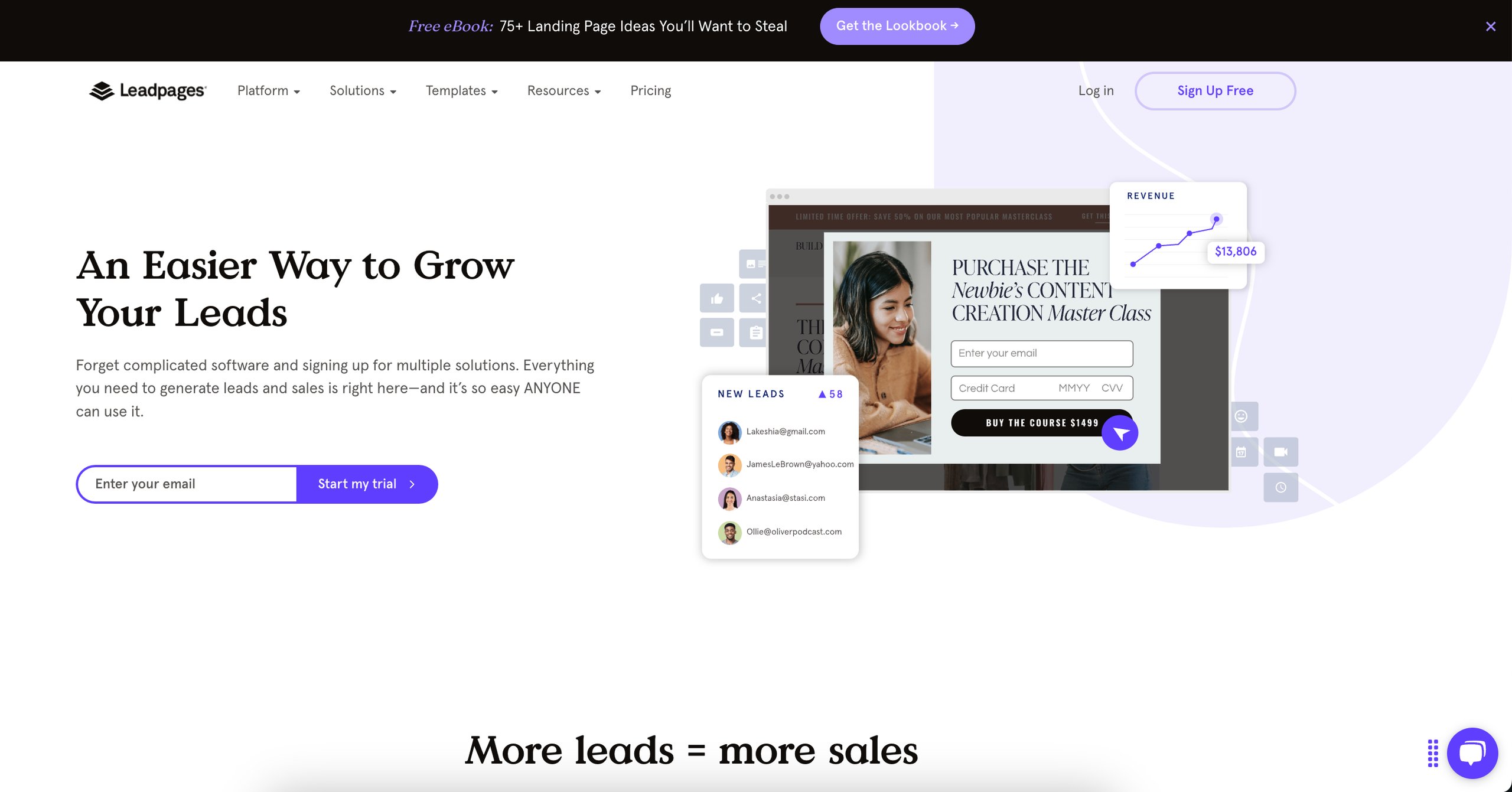Select the Pricing menu item
The height and width of the screenshot is (792, 1512).
point(651,90)
